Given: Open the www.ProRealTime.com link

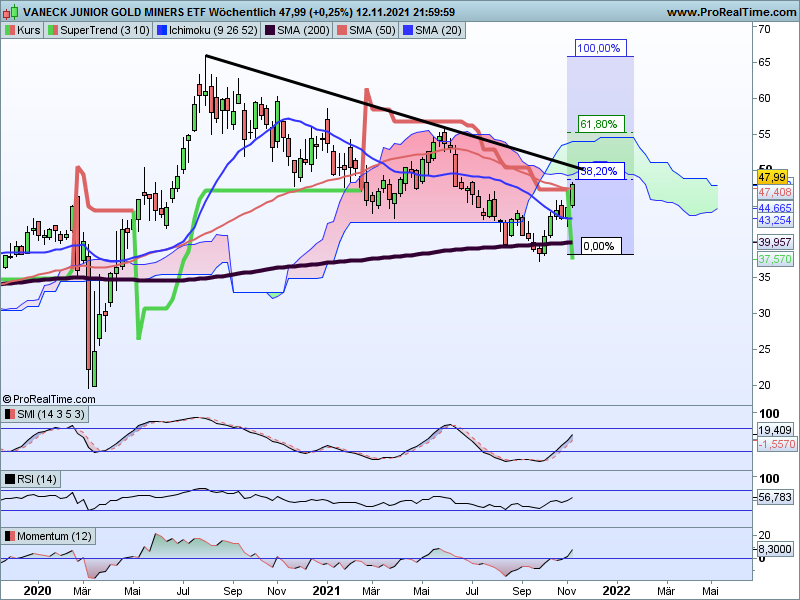Looking at the screenshot, I should [731, 12].
